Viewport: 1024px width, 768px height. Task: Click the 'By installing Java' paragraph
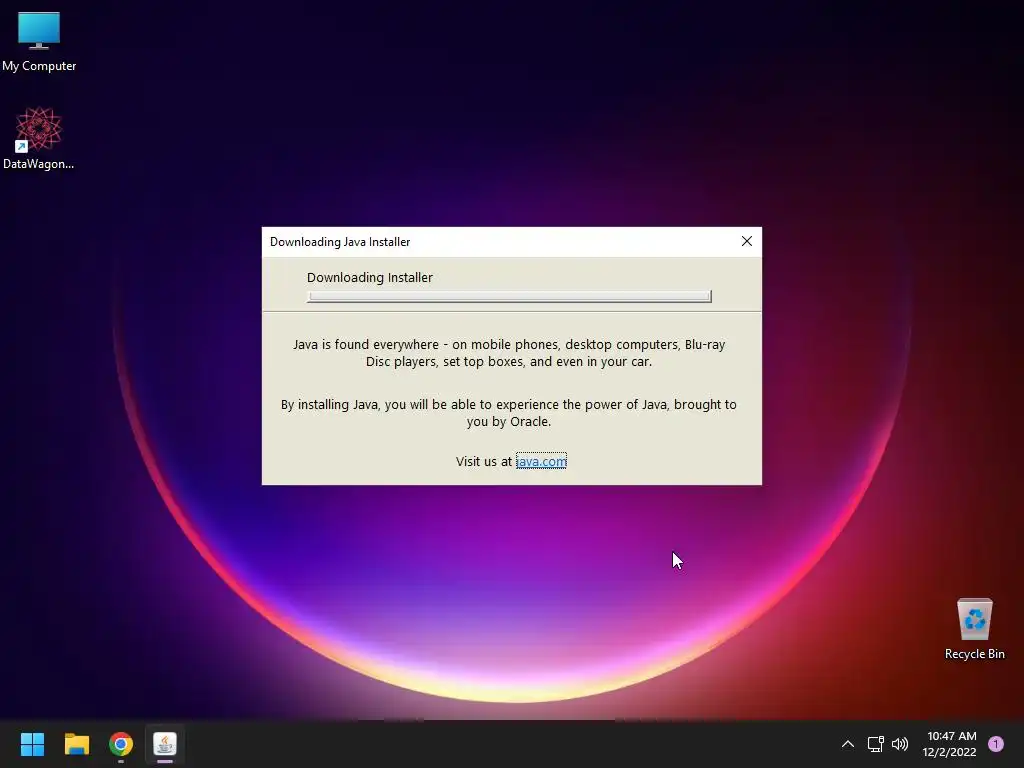coord(509,413)
